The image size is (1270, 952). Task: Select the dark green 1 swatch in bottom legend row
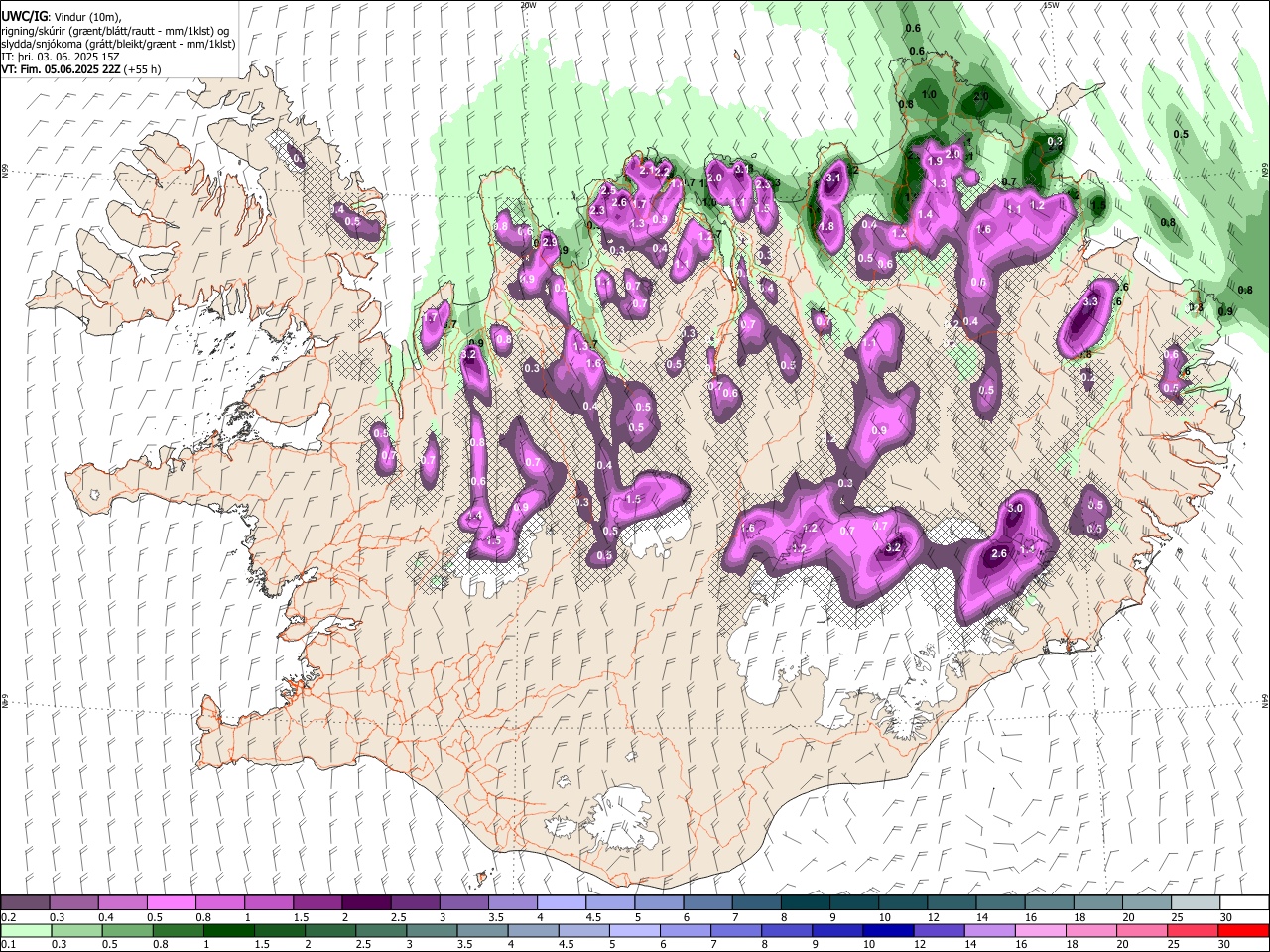[x=228, y=930]
